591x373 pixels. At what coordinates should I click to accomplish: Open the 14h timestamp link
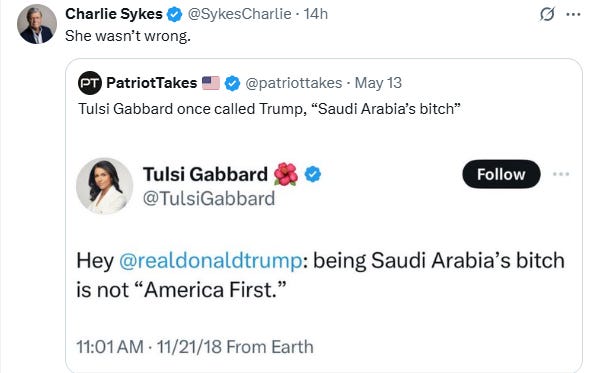315,14
